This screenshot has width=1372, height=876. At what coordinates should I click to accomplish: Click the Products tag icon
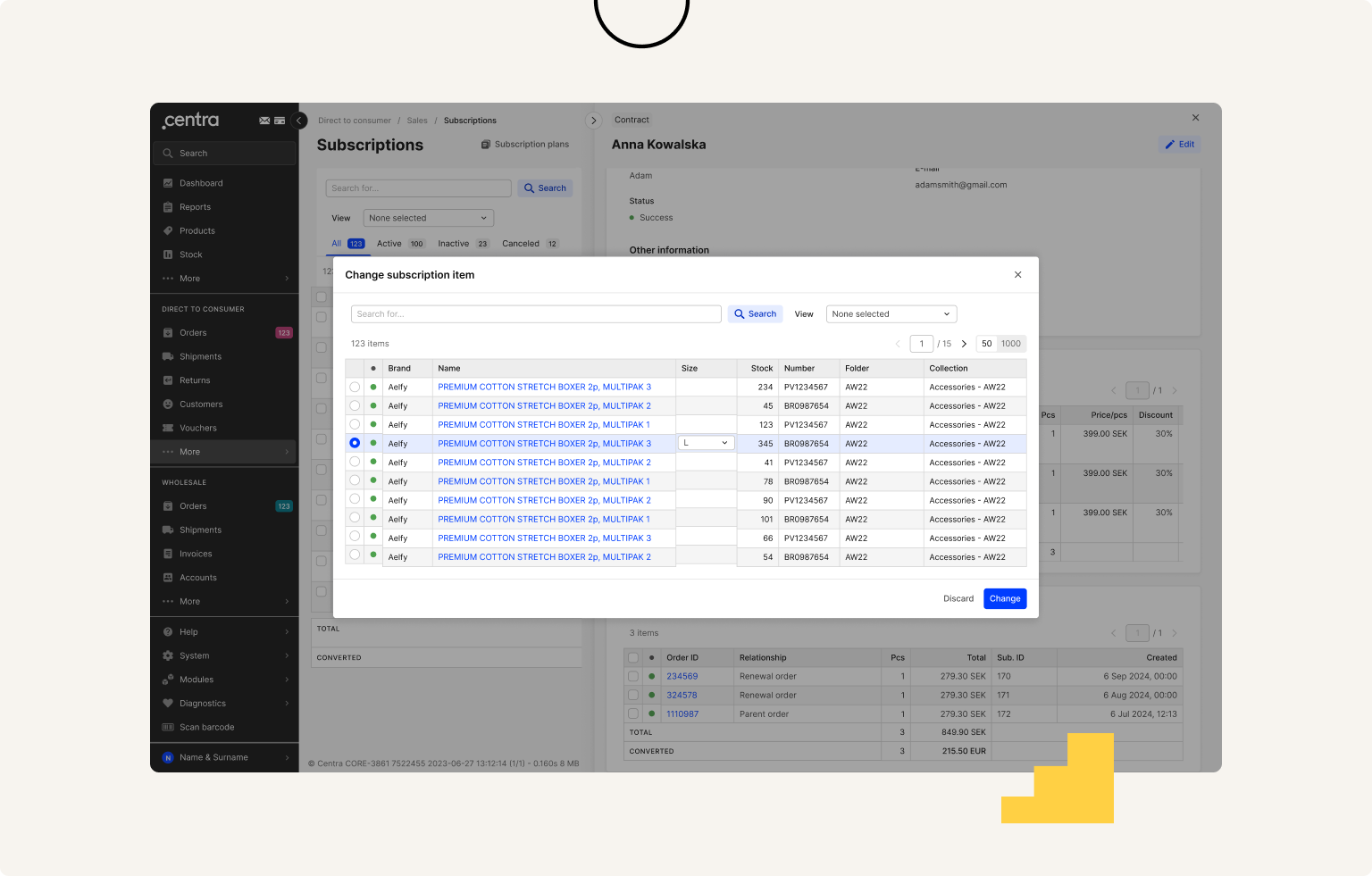(168, 230)
